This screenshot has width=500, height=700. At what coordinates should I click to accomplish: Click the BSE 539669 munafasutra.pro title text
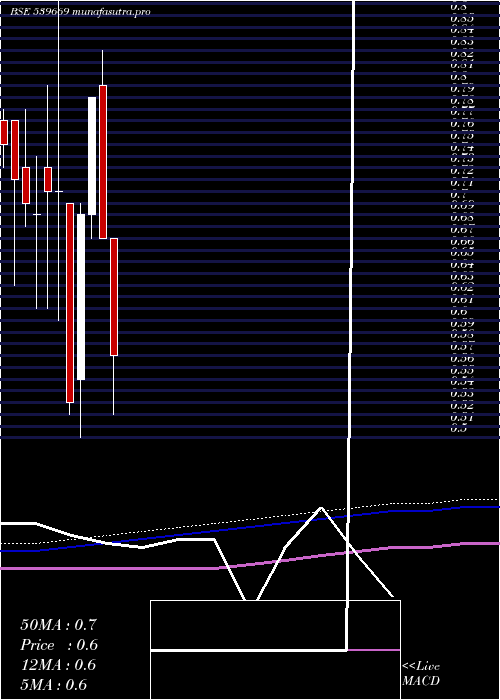click(80, 12)
